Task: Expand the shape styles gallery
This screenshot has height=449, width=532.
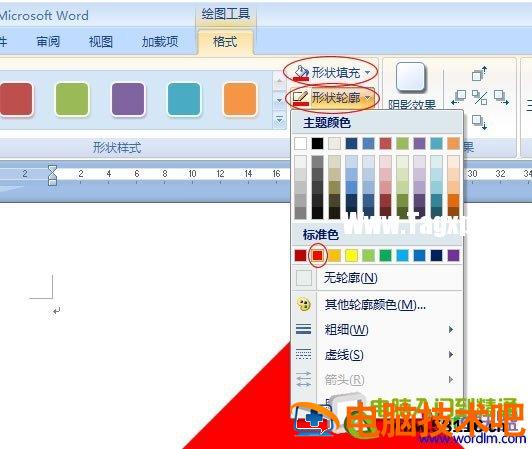Action: coord(279,119)
